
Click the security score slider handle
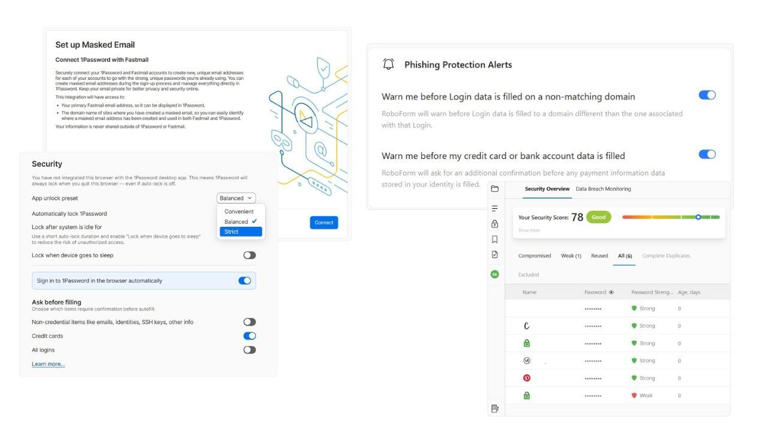pos(698,217)
